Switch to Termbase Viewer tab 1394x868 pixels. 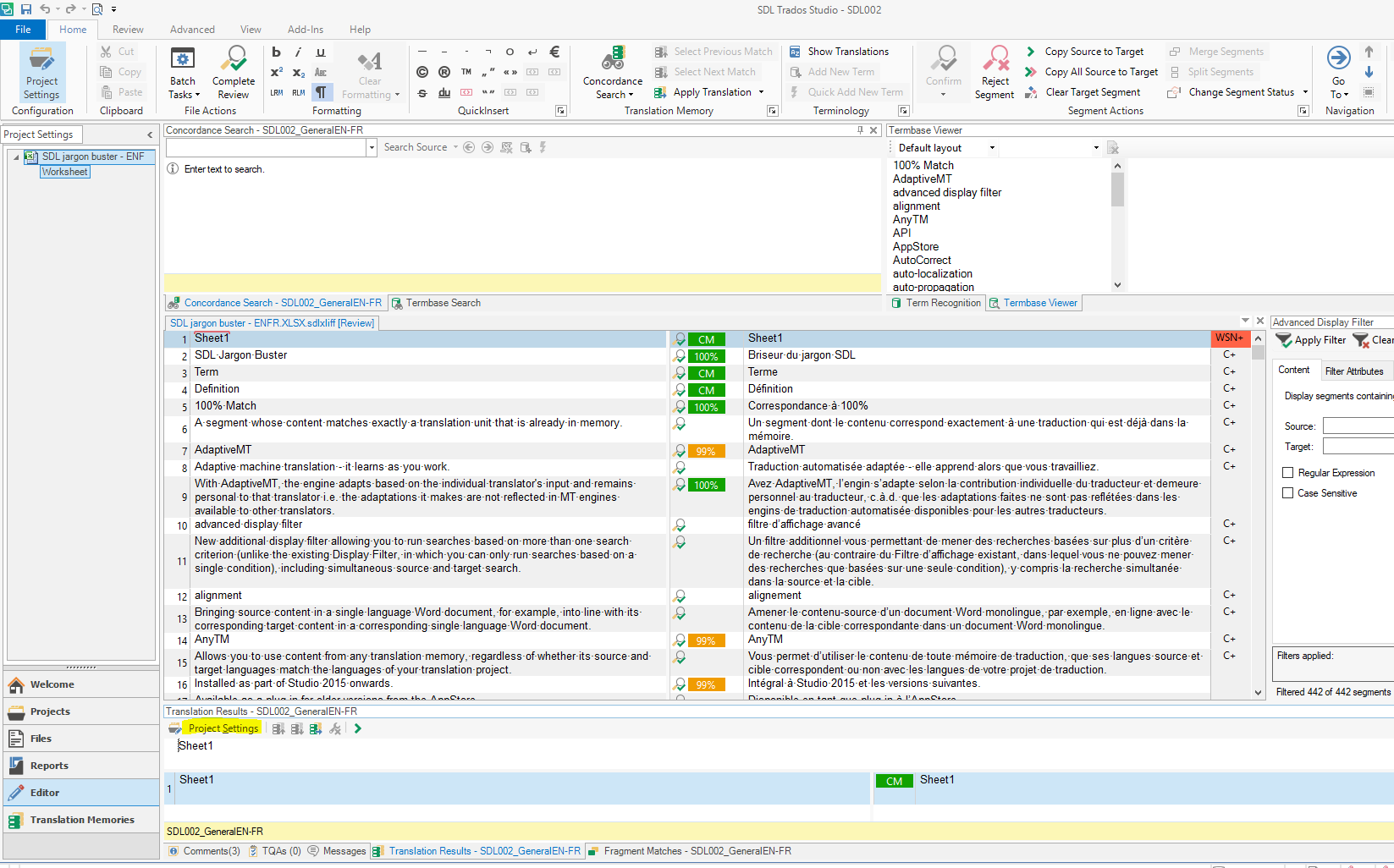point(1033,303)
